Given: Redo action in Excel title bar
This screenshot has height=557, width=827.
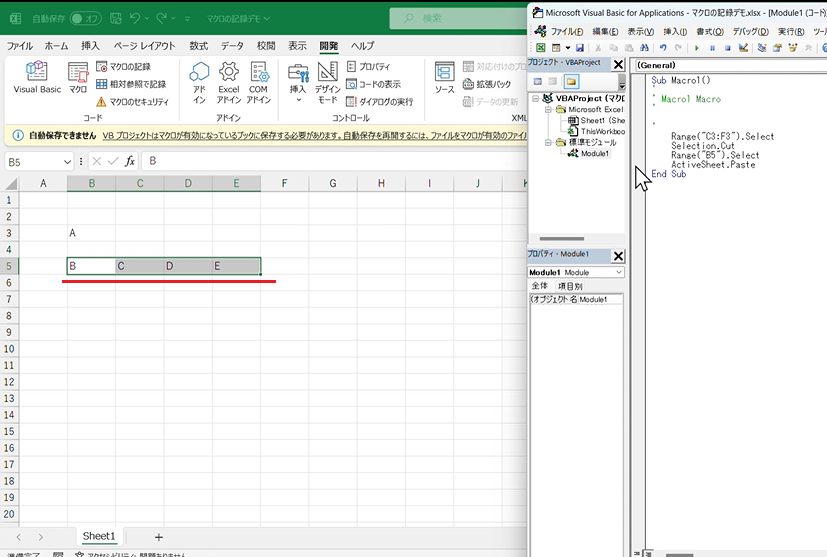Looking at the screenshot, I should pyautogui.click(x=162, y=18).
